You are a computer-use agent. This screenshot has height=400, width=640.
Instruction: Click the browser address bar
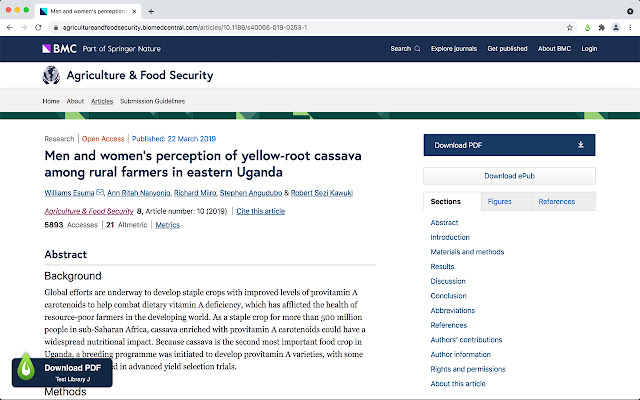click(x=300, y=26)
